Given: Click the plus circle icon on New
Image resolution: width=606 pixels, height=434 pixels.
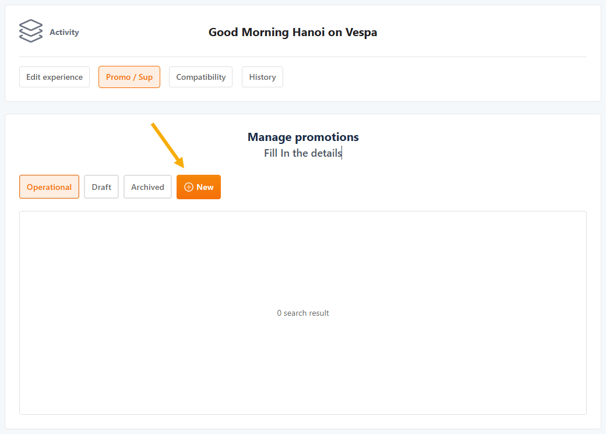Looking at the screenshot, I should pyautogui.click(x=189, y=187).
